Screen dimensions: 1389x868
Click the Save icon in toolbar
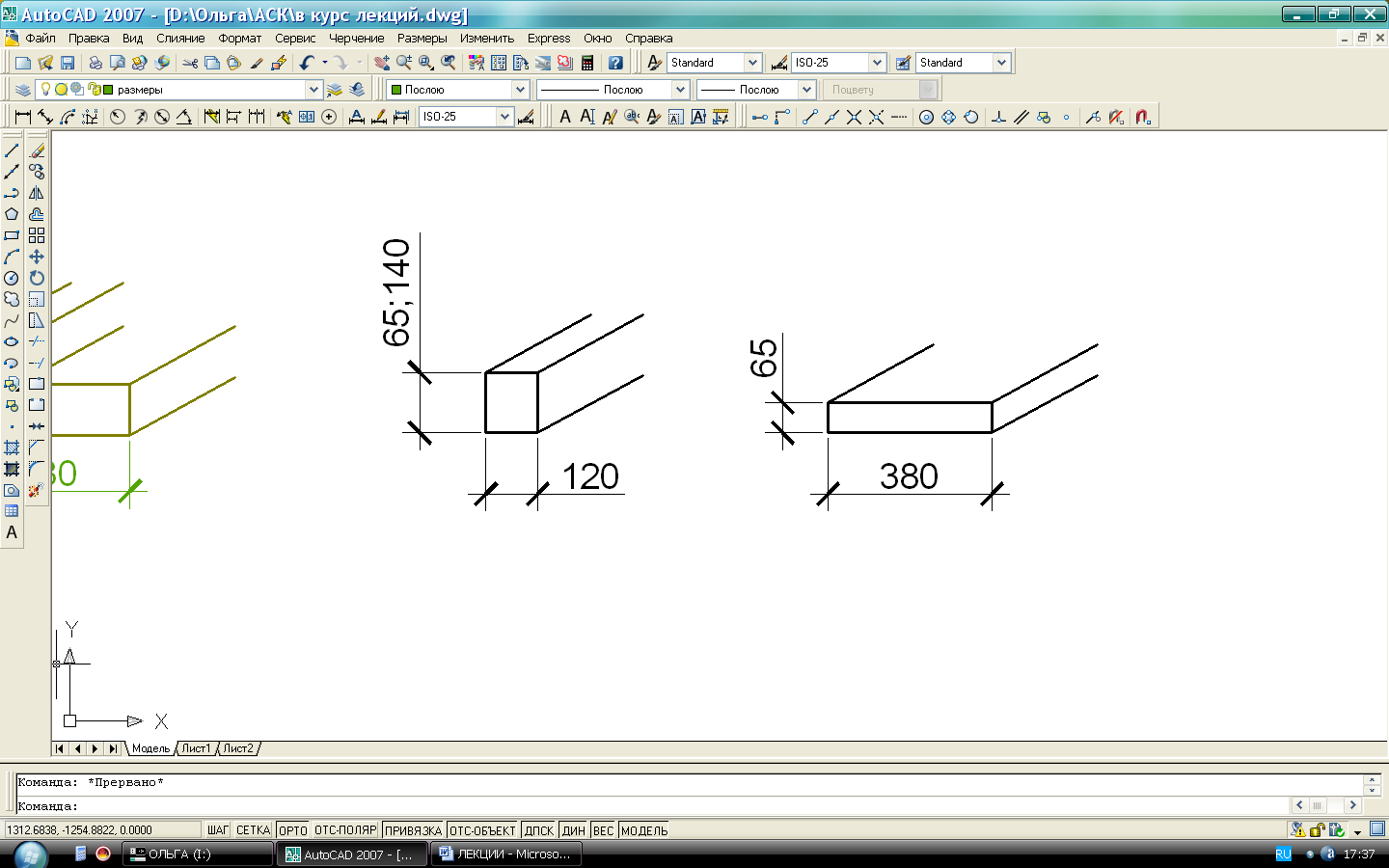click(x=68, y=63)
